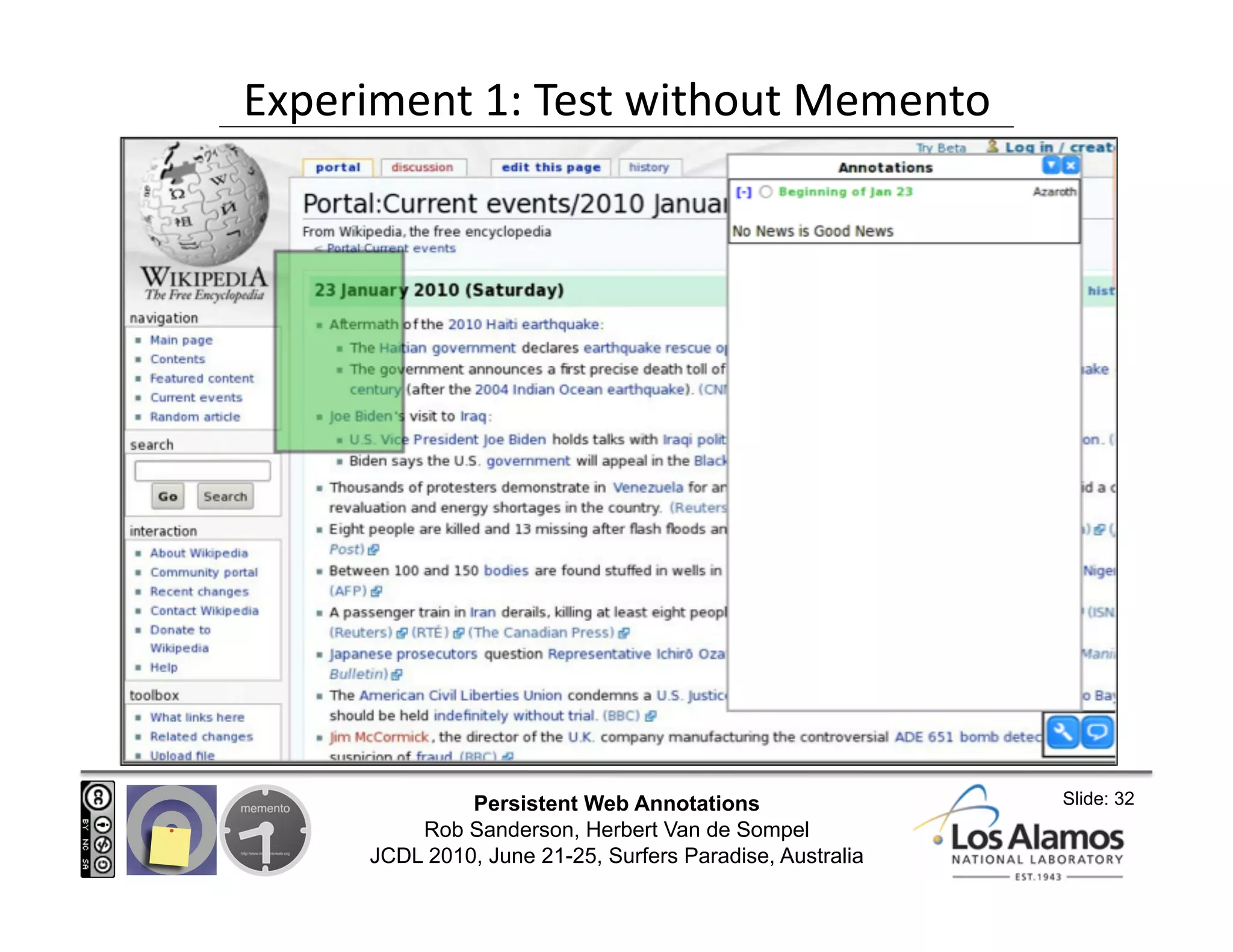Screen dimensions: 1233x952
Task: Click the Azaroth author name
Action: [1054, 191]
